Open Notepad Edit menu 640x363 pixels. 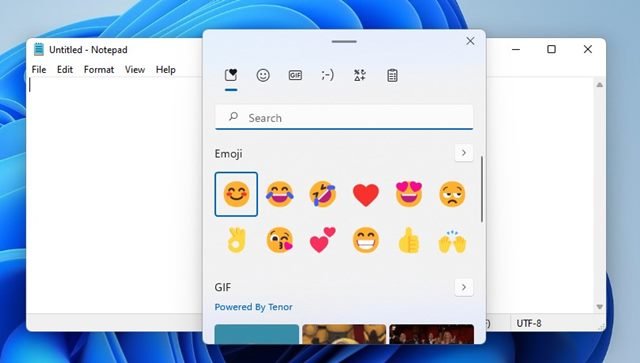65,70
